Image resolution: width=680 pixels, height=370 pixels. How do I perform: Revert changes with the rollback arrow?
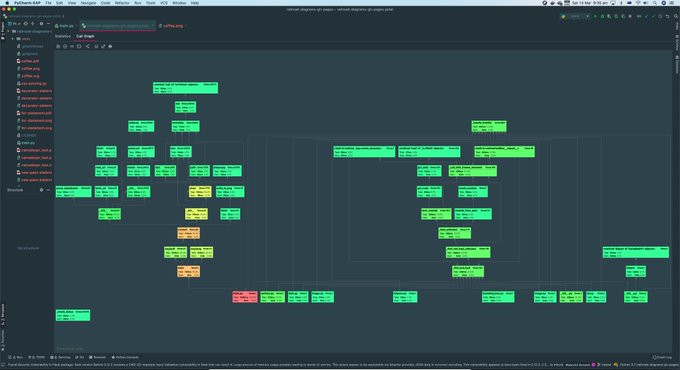click(667, 16)
